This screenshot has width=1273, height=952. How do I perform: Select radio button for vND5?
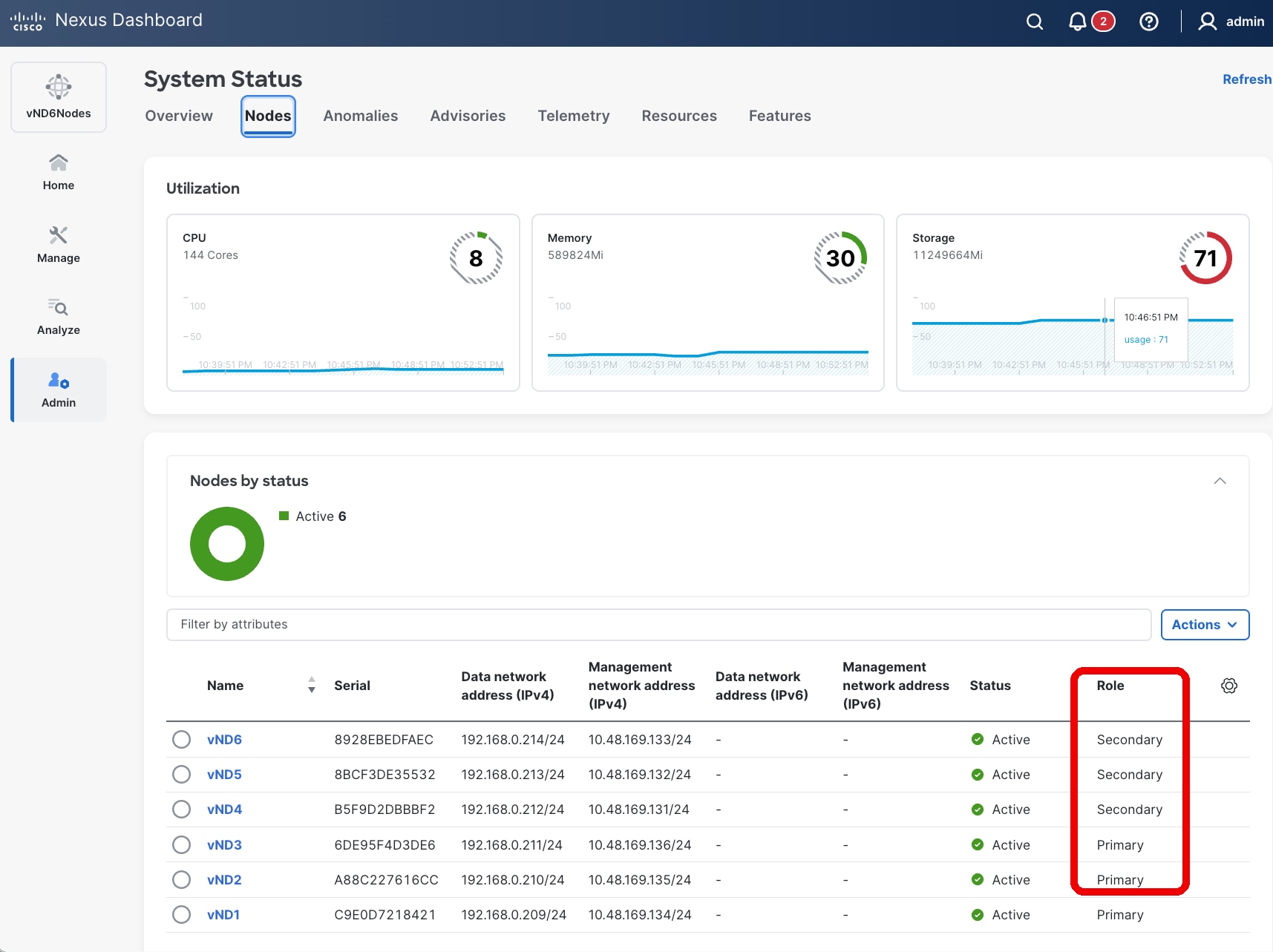click(x=181, y=774)
